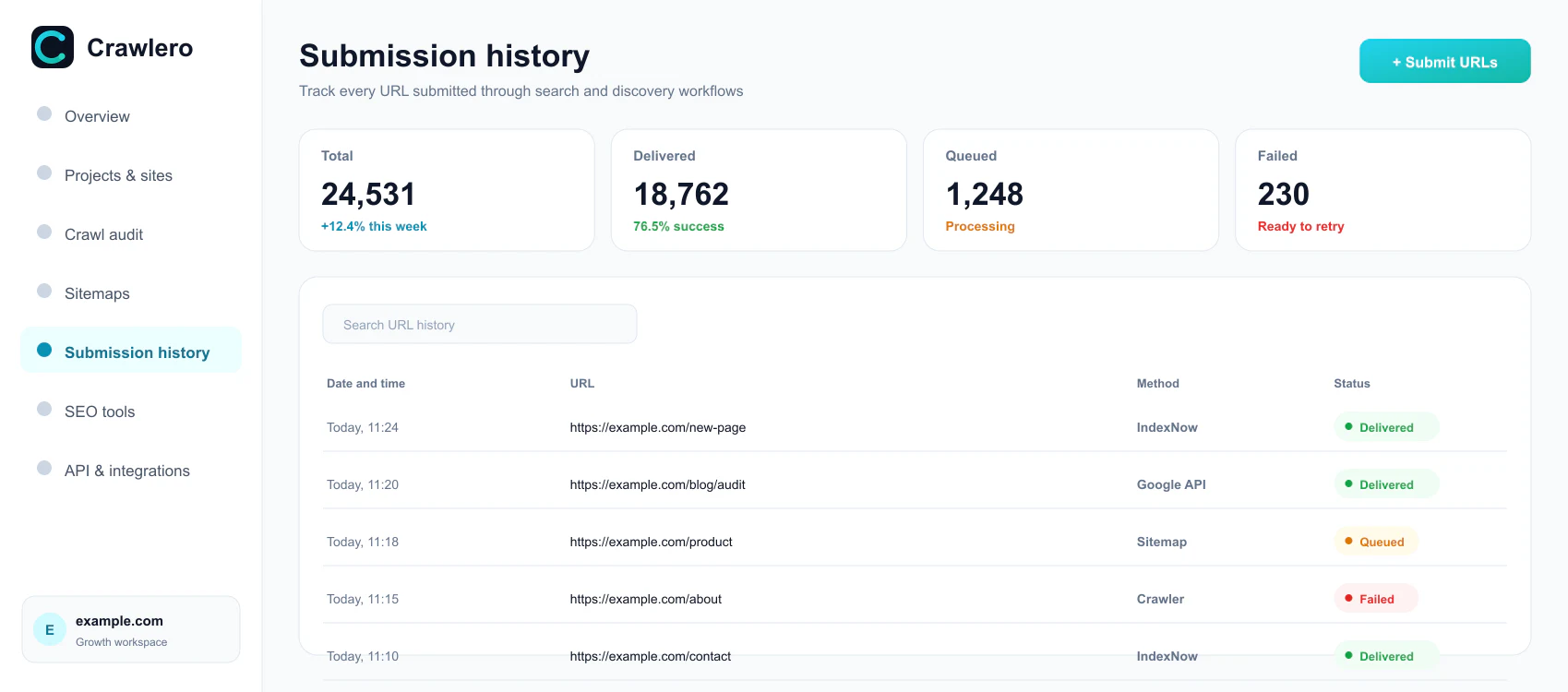Viewport: 1568px width, 692px height.
Task: Click the Google API method cell
Action: (1171, 484)
